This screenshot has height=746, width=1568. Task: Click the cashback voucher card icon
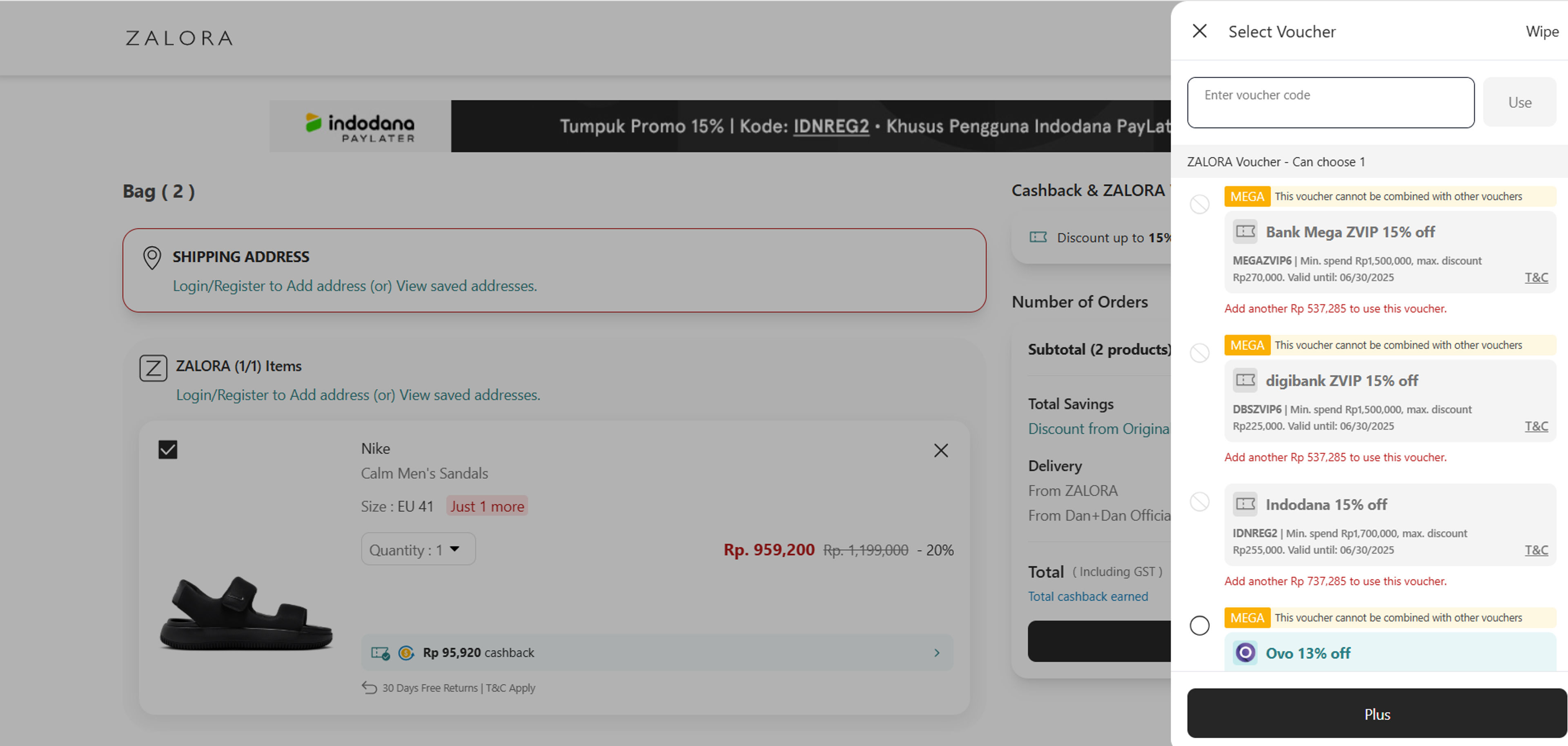click(381, 652)
